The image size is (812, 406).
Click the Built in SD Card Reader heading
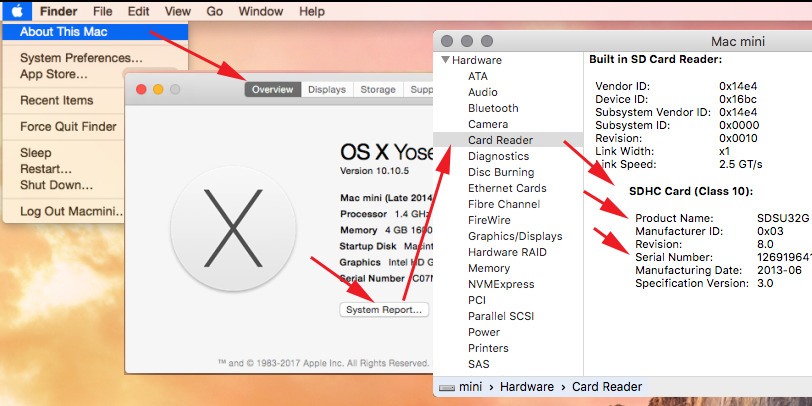(655, 60)
